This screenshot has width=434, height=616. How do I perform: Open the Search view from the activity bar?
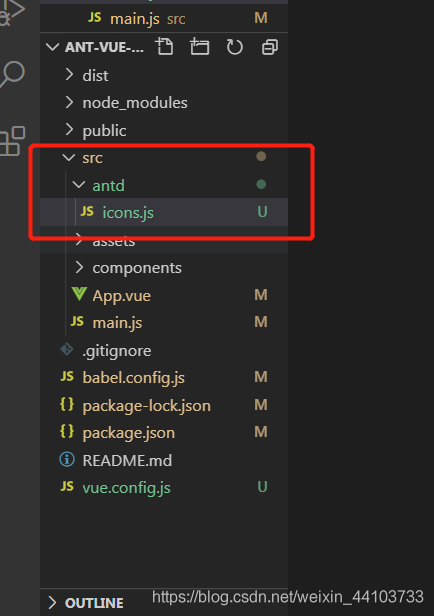tap(13, 74)
